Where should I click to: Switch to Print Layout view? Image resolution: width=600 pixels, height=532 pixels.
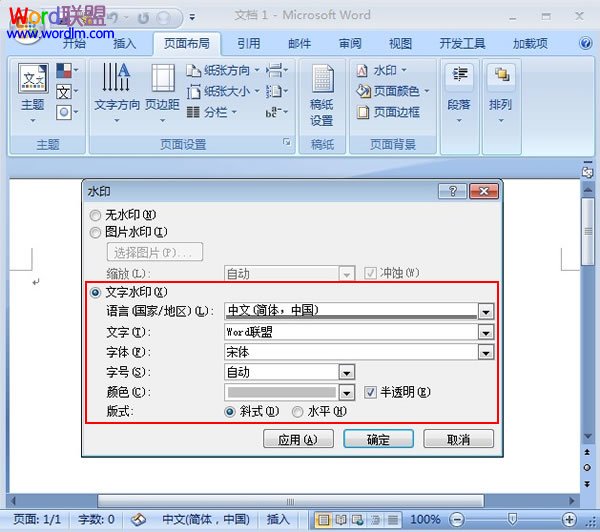point(323,520)
